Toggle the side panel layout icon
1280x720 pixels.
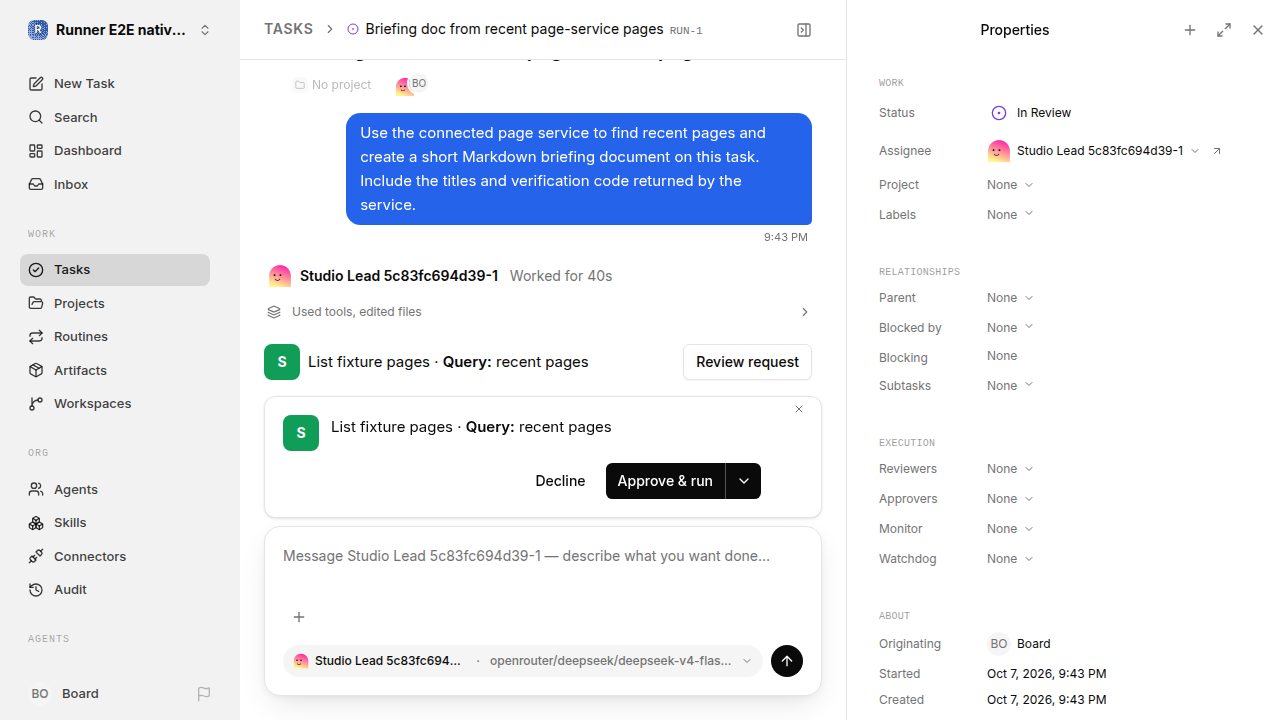click(x=804, y=30)
